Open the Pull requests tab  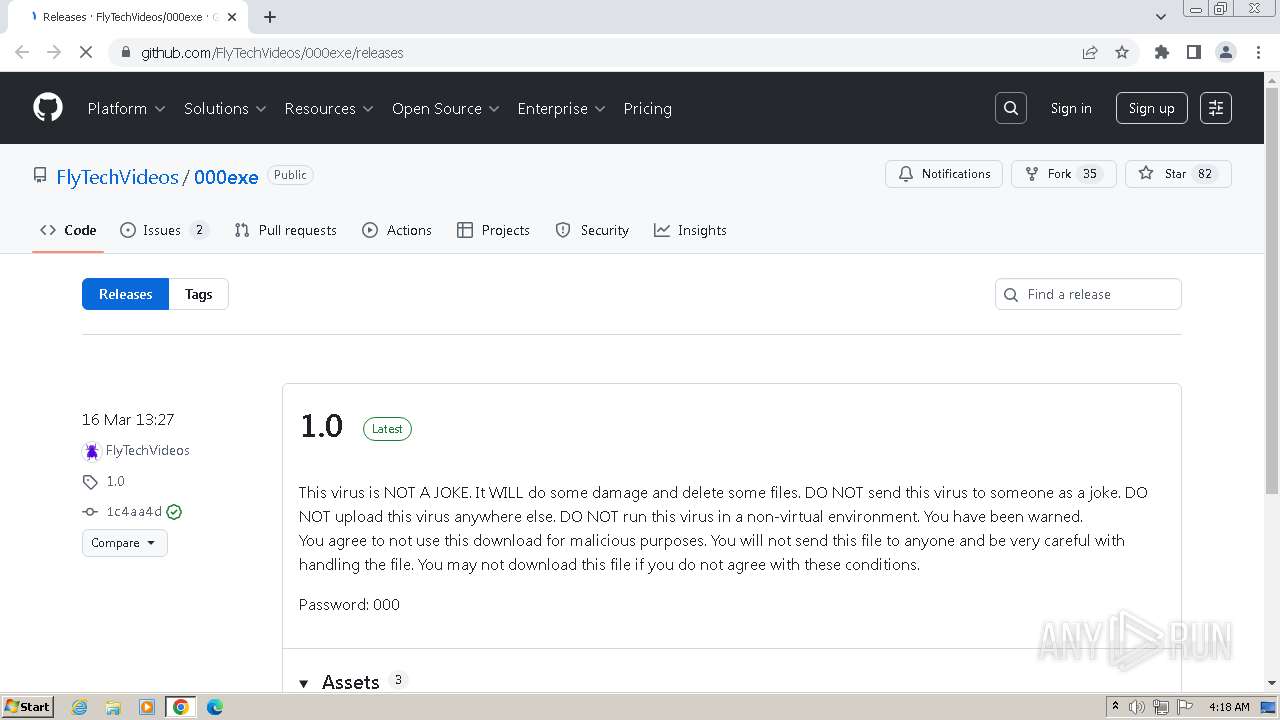(286, 230)
